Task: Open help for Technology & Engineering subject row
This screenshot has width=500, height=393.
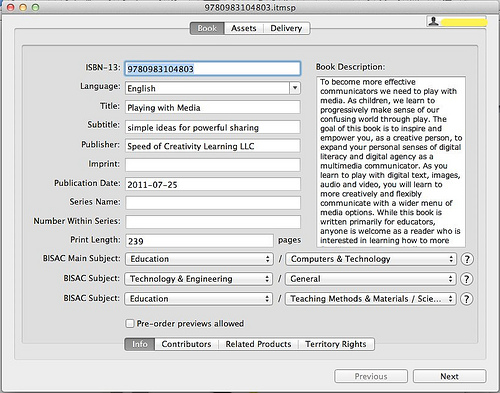Action: (x=467, y=279)
